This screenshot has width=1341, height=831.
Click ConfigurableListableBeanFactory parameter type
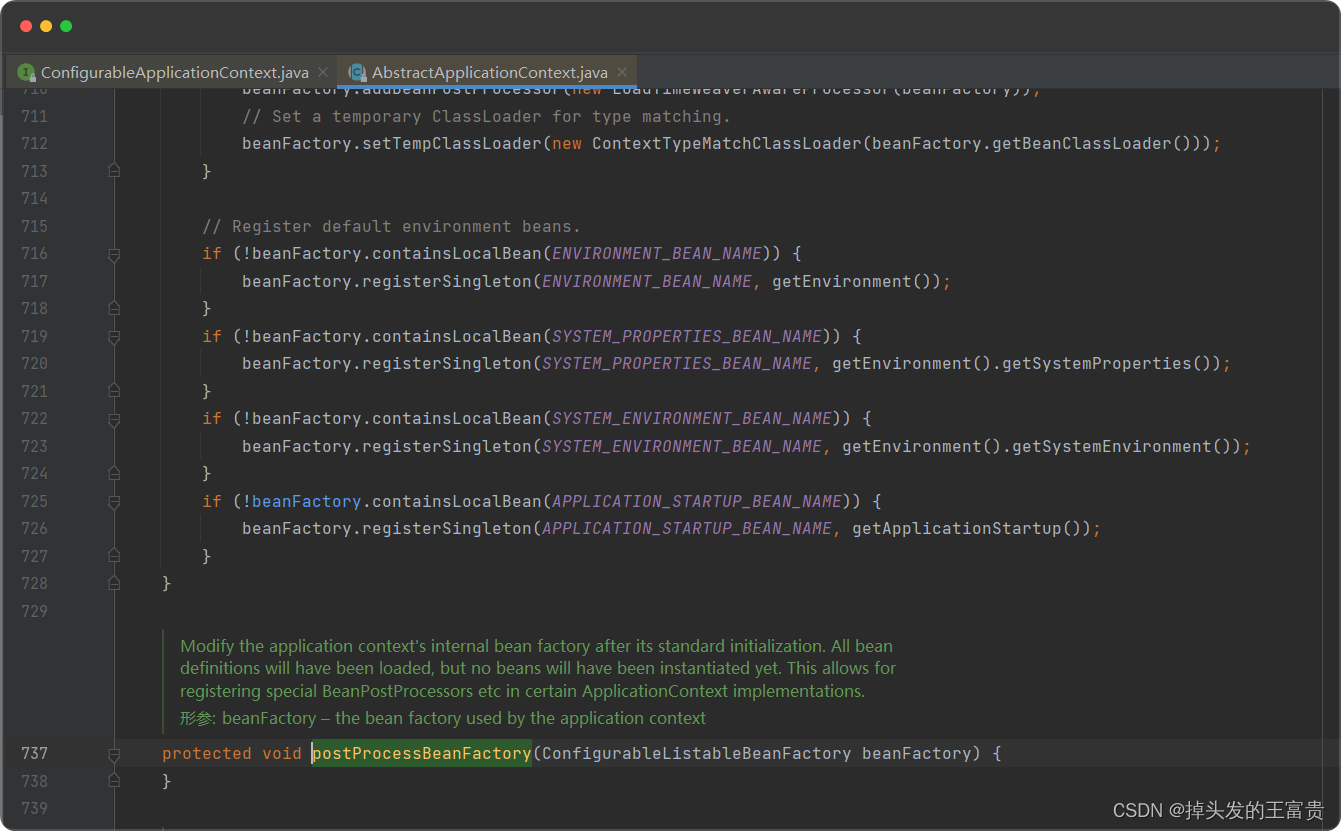point(697,753)
